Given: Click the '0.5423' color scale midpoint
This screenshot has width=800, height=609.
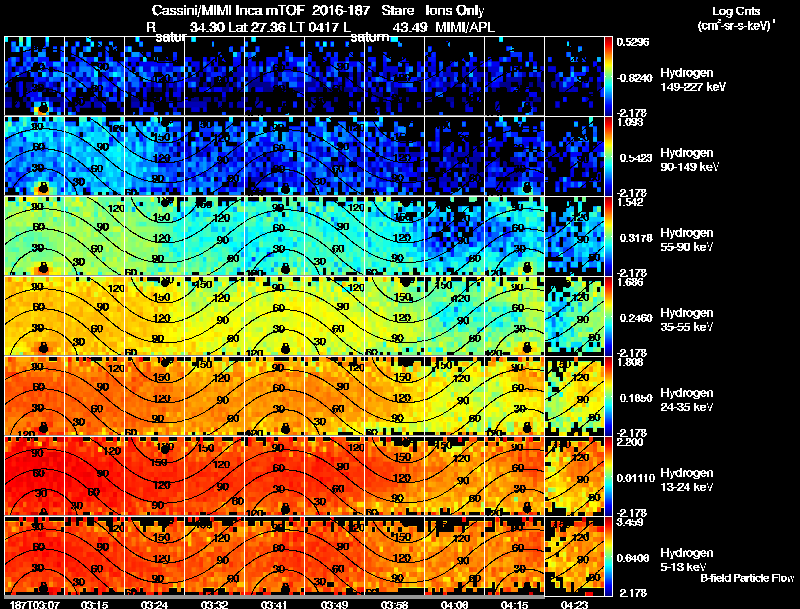Looking at the screenshot, I should point(636,158).
